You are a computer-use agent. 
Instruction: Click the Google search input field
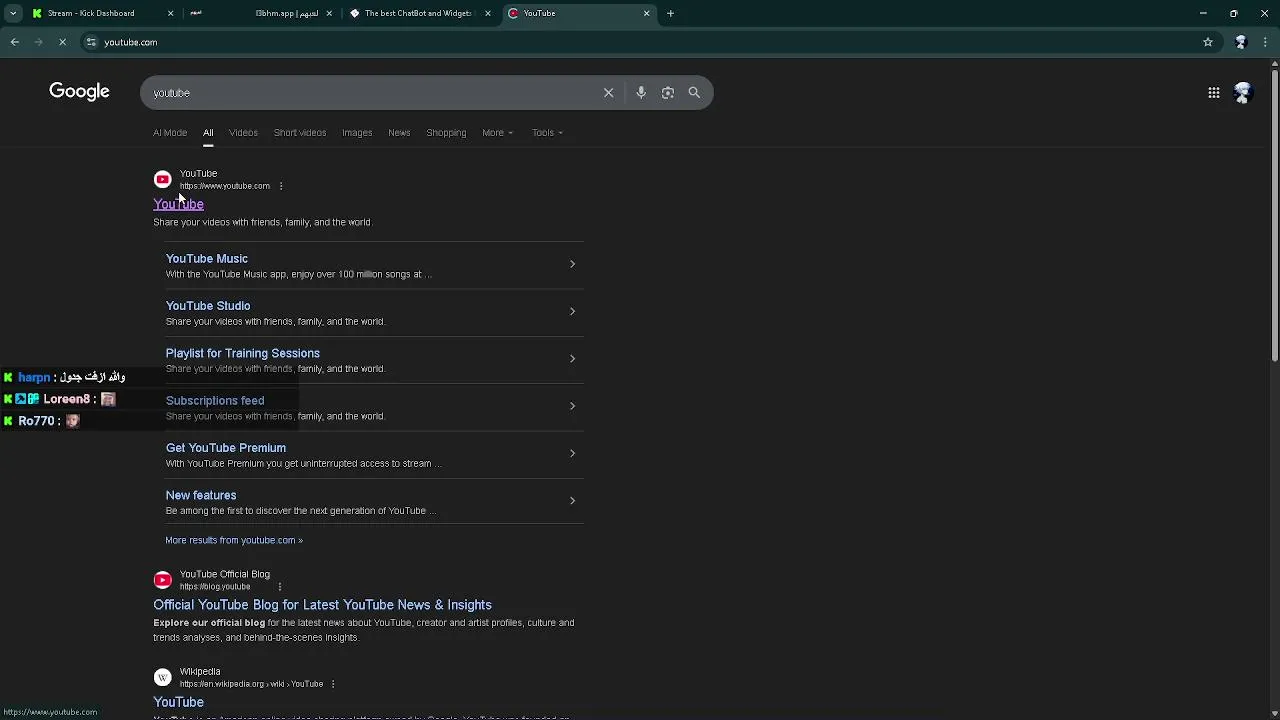click(x=370, y=93)
